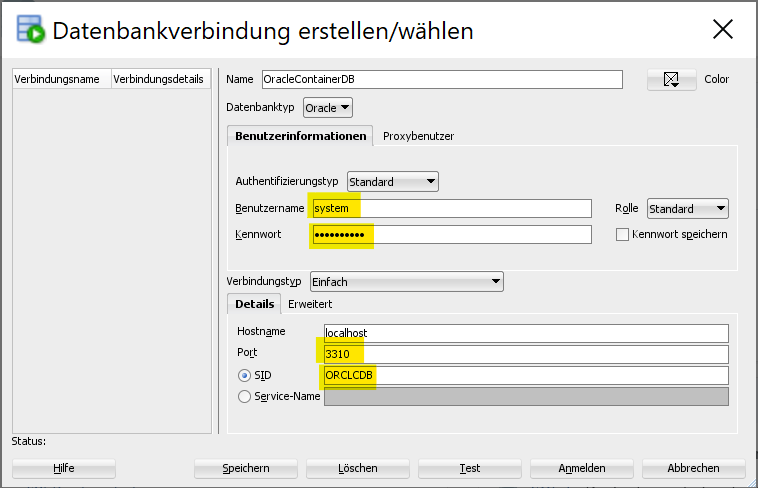Click the Verbindungsdetails column header

(161, 79)
